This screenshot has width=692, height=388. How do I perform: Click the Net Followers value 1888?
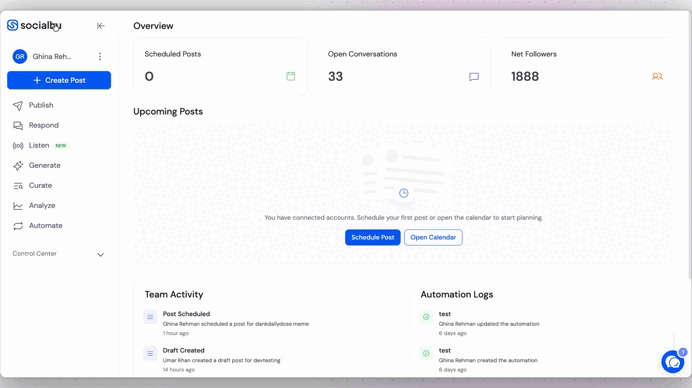coord(525,77)
